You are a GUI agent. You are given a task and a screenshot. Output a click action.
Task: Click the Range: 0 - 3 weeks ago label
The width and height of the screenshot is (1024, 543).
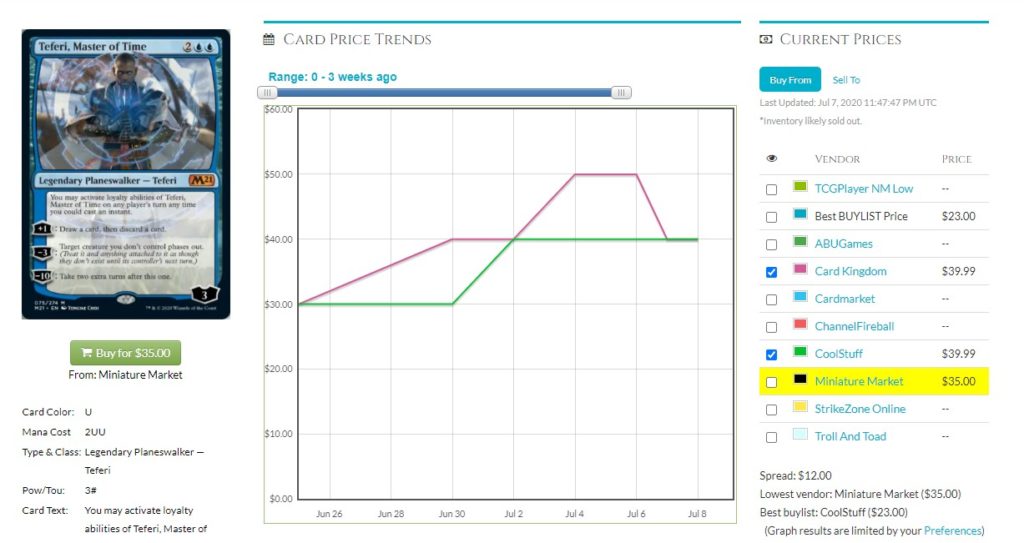pyautogui.click(x=332, y=76)
